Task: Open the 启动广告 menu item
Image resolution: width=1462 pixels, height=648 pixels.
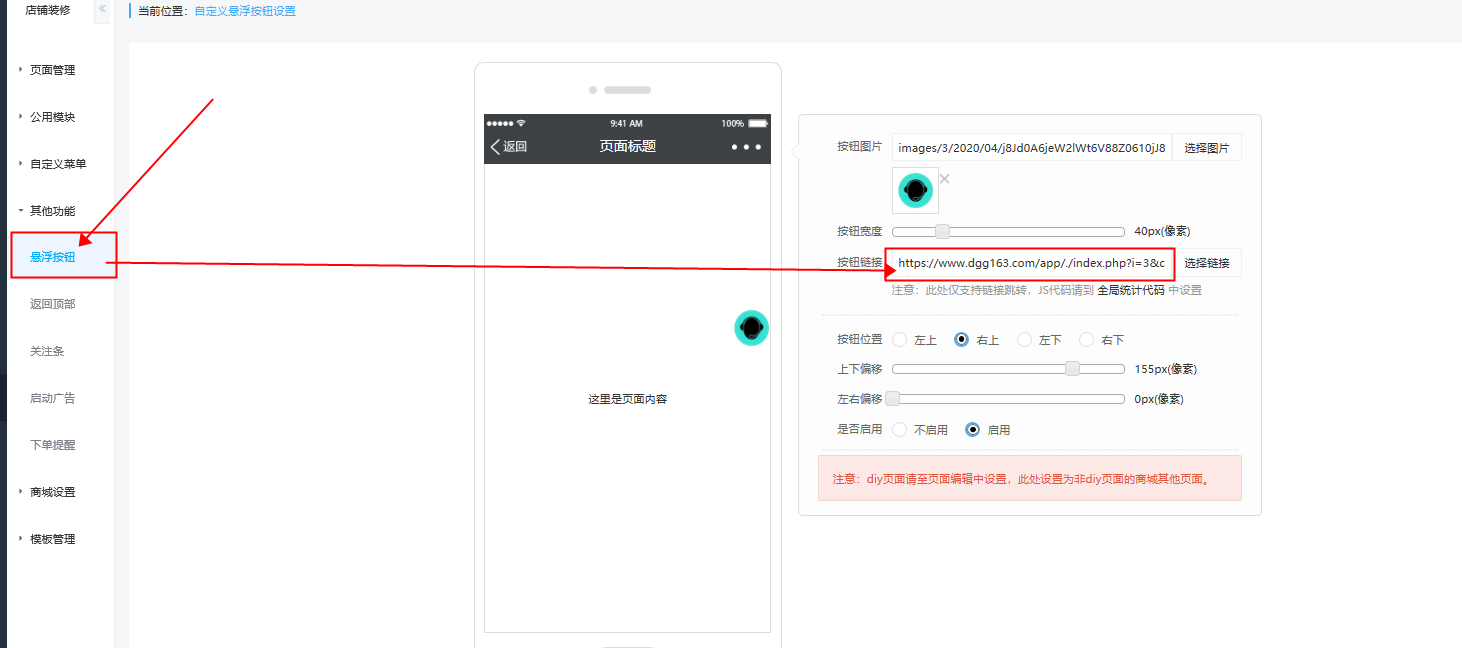Action: [x=52, y=398]
